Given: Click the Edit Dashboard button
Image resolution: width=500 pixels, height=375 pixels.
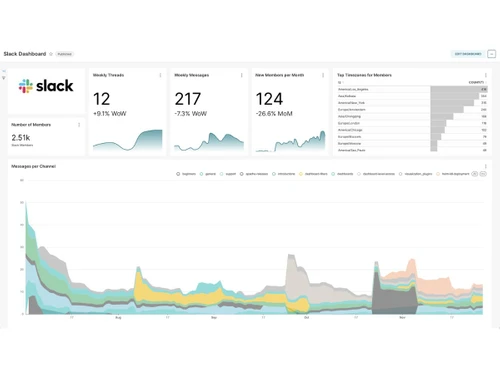Looking at the screenshot, I should [x=468, y=54].
